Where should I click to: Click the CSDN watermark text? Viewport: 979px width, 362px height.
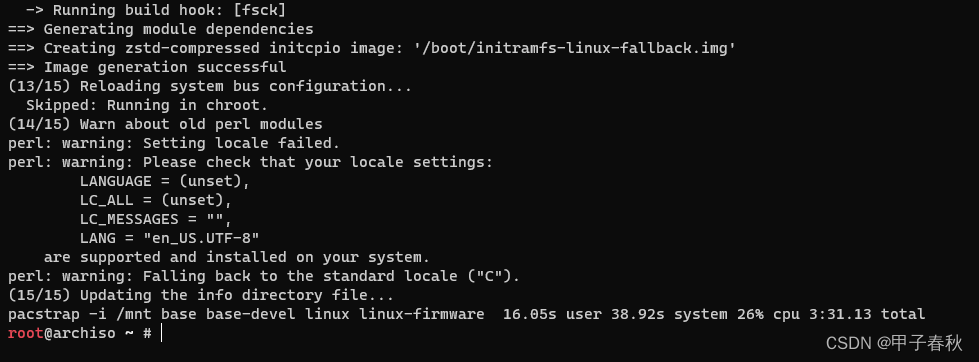tap(894, 343)
